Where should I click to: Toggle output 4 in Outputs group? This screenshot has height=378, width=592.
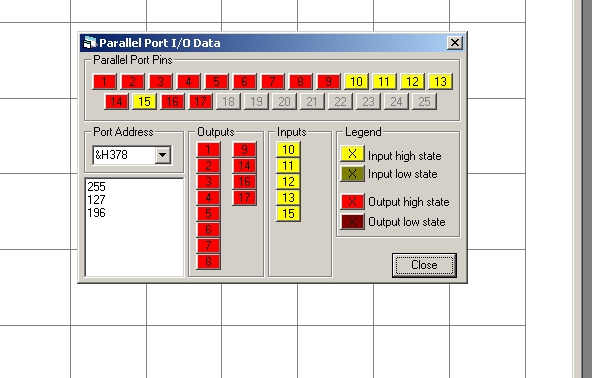coord(208,197)
